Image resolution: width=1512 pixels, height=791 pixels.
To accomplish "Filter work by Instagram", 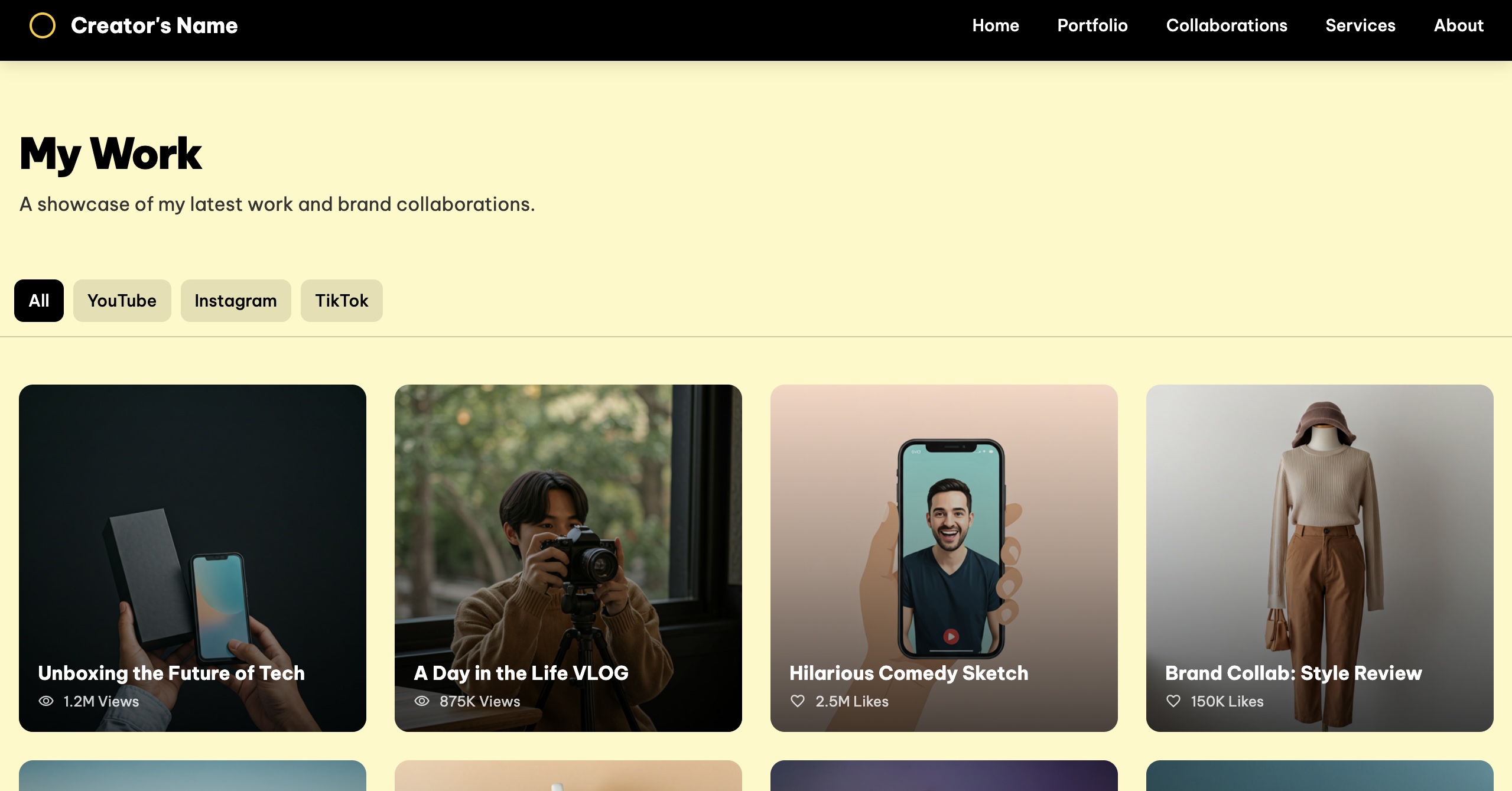I will pos(236,301).
